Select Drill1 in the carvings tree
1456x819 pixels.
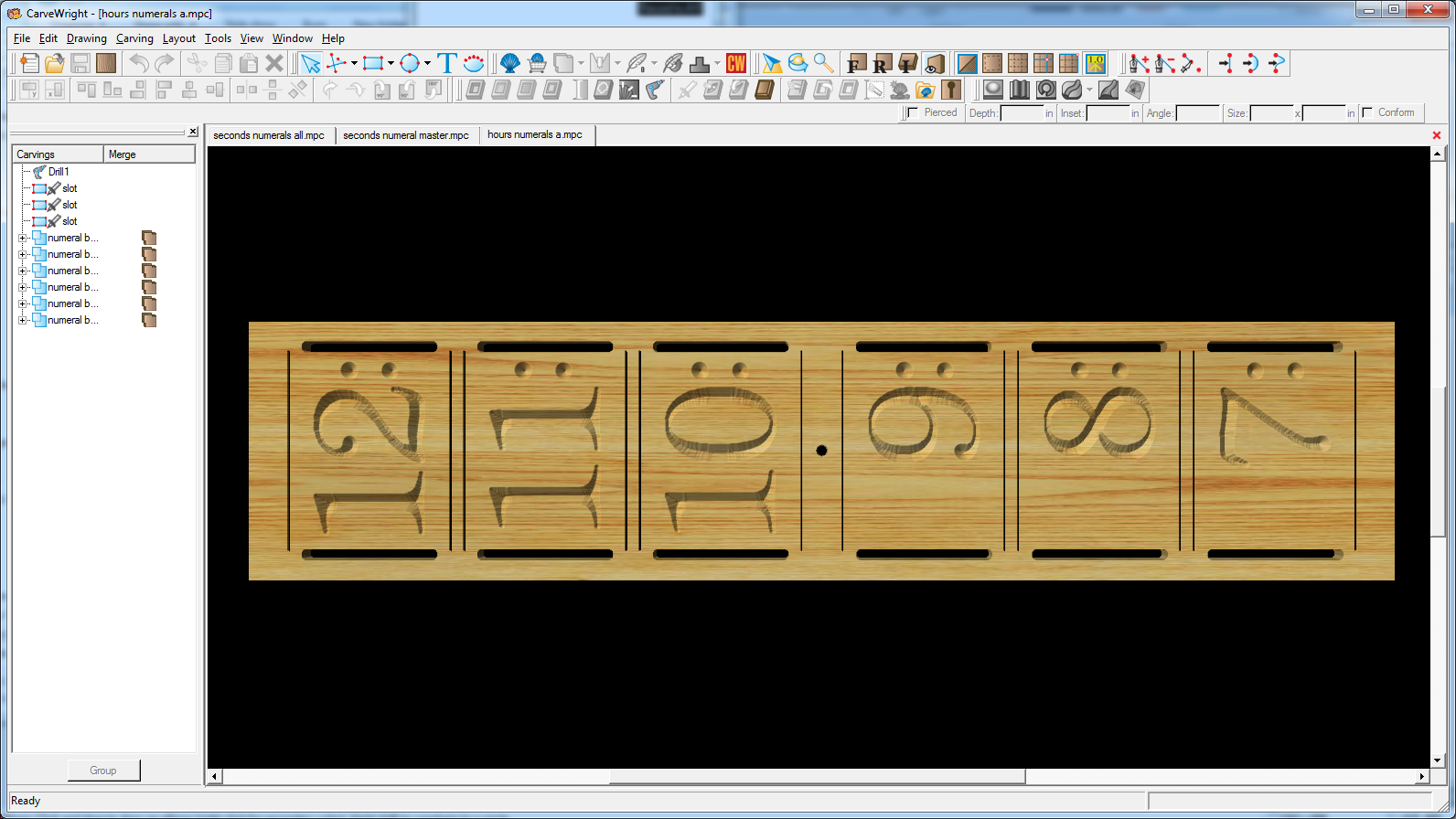(x=59, y=172)
